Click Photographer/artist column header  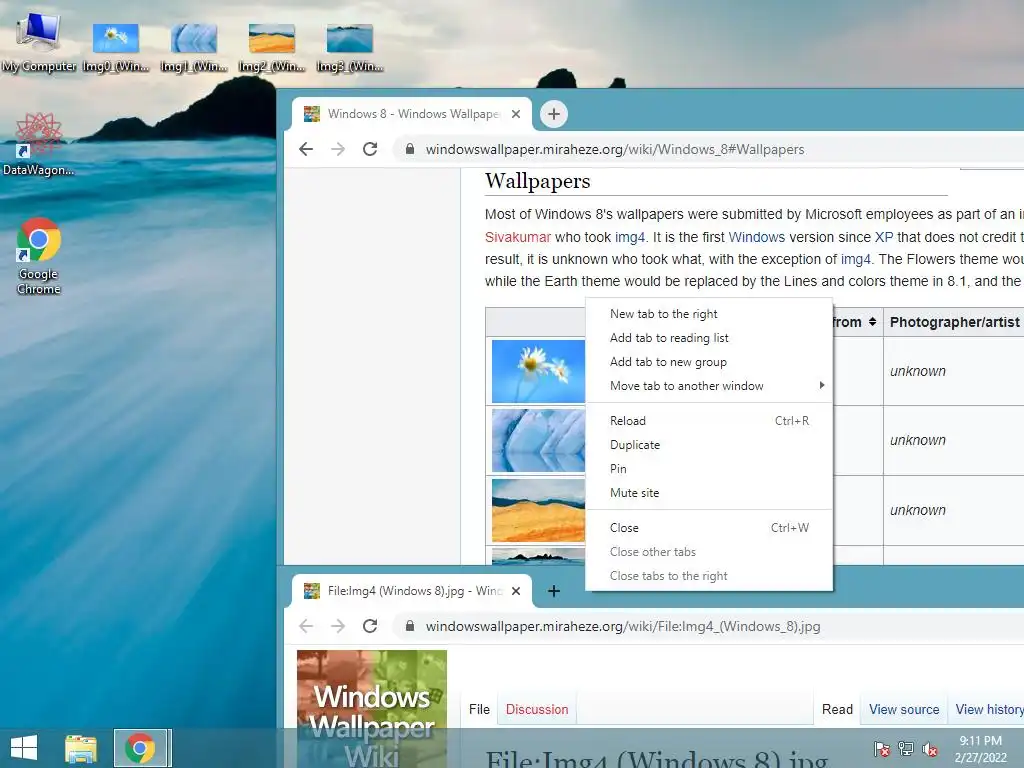(x=953, y=322)
